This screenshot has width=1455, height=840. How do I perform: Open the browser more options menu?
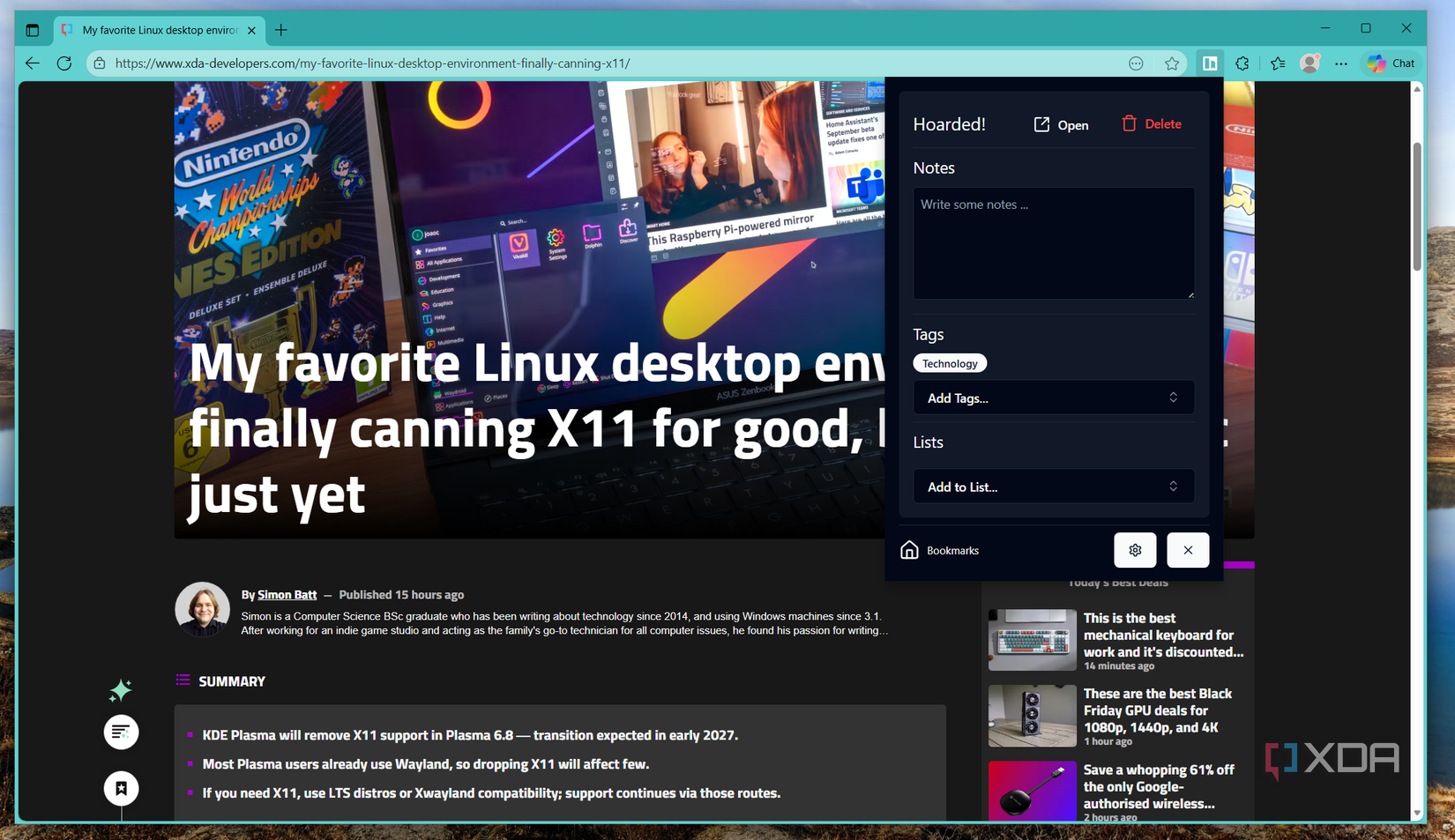(1342, 63)
